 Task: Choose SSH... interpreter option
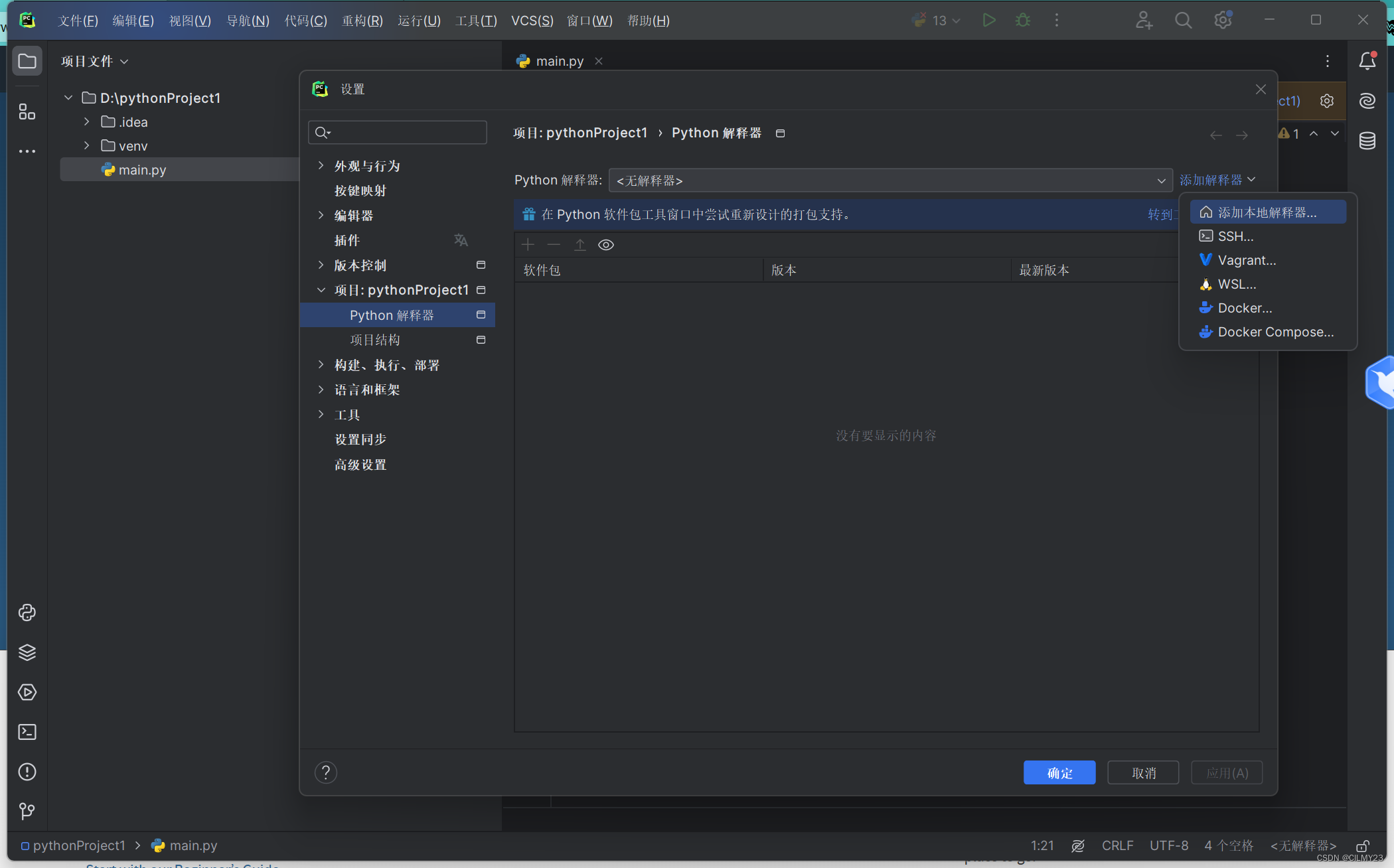click(1268, 236)
